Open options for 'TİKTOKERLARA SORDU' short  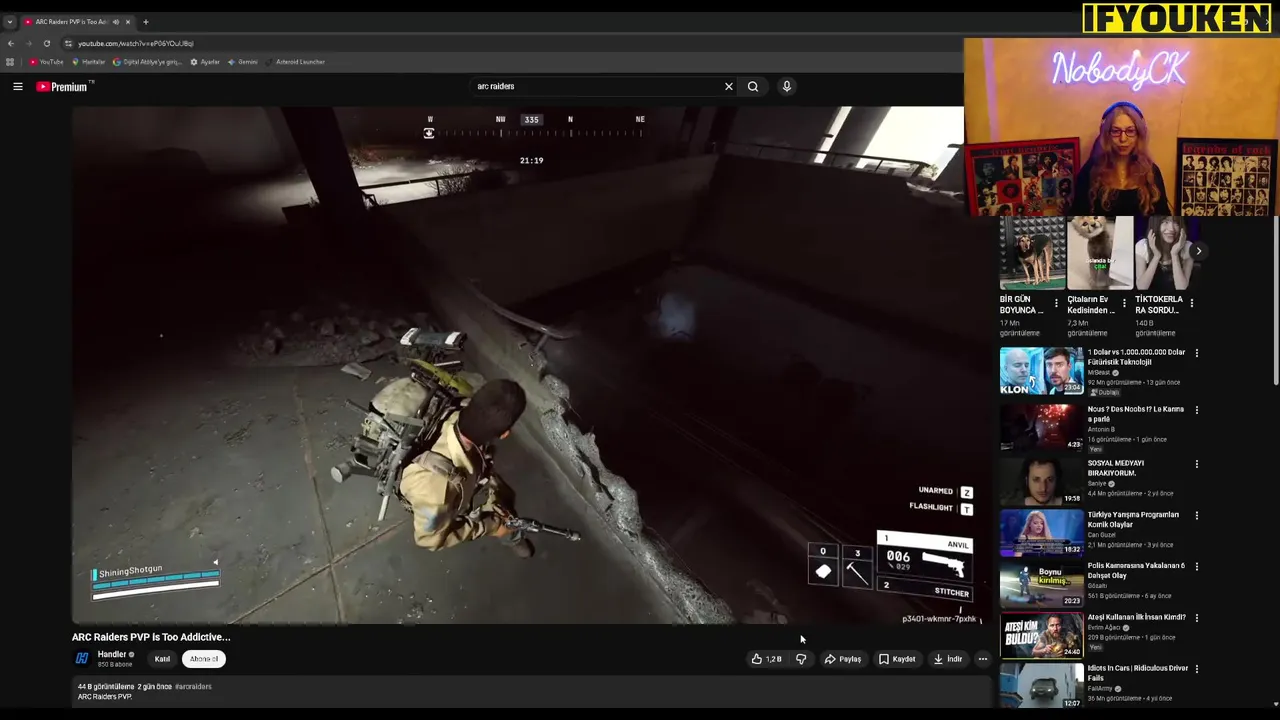point(1191,303)
